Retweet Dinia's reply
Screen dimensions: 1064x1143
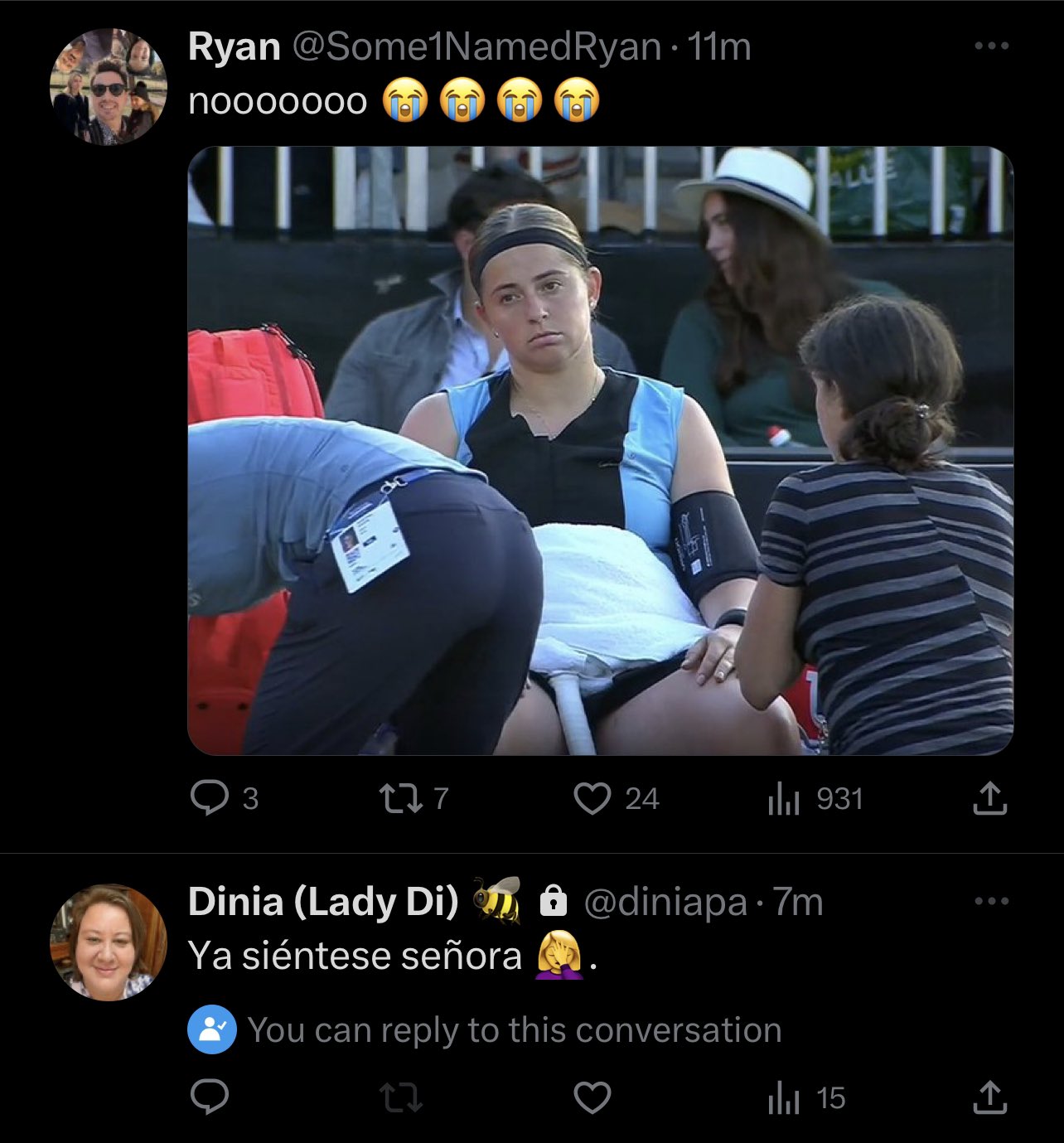(399, 1098)
